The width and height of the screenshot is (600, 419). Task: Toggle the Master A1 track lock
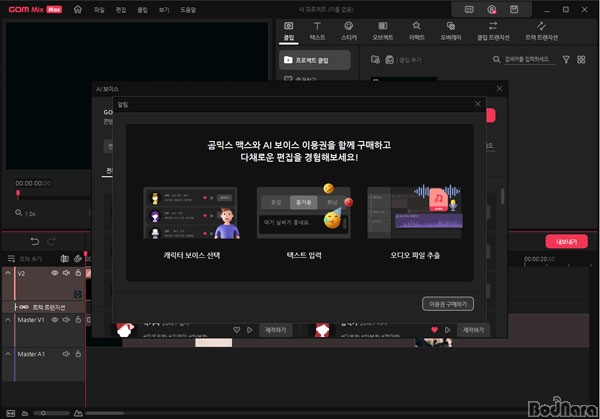pyautogui.click(x=78, y=354)
